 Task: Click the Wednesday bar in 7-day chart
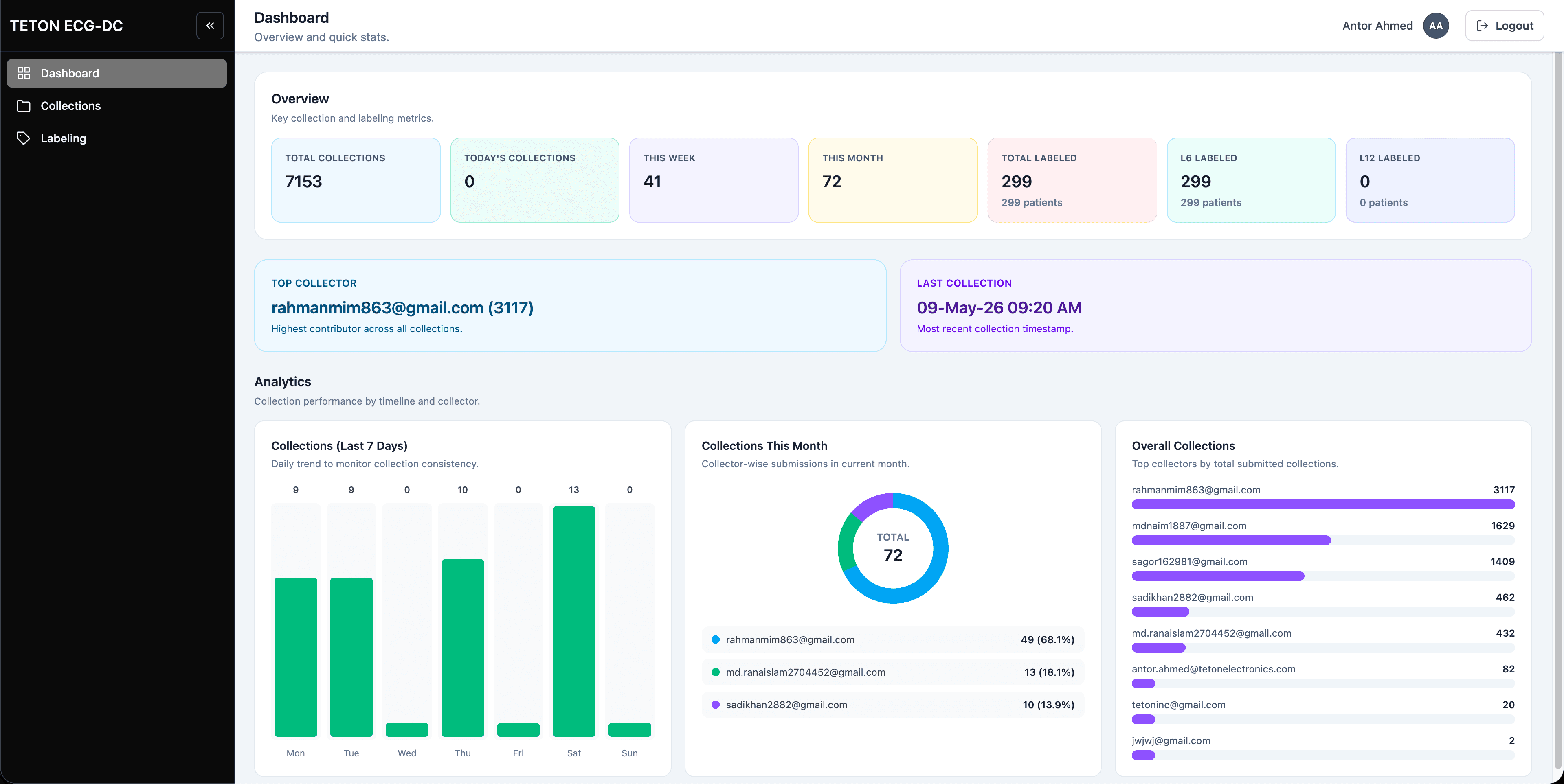(x=407, y=729)
